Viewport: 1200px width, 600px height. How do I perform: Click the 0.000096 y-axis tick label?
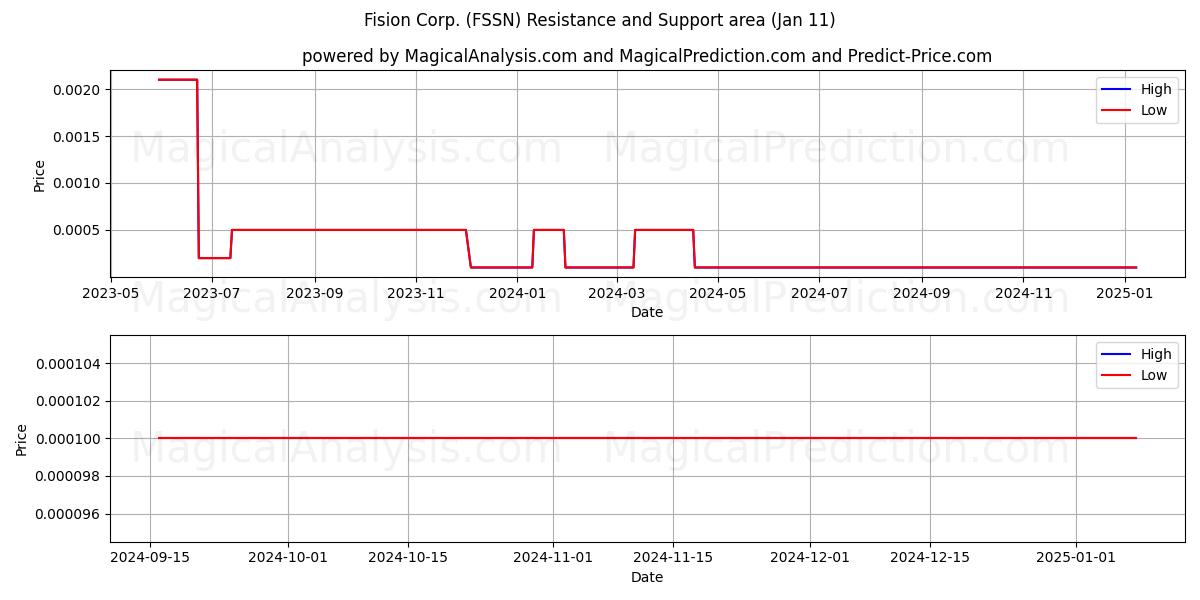click(x=68, y=515)
